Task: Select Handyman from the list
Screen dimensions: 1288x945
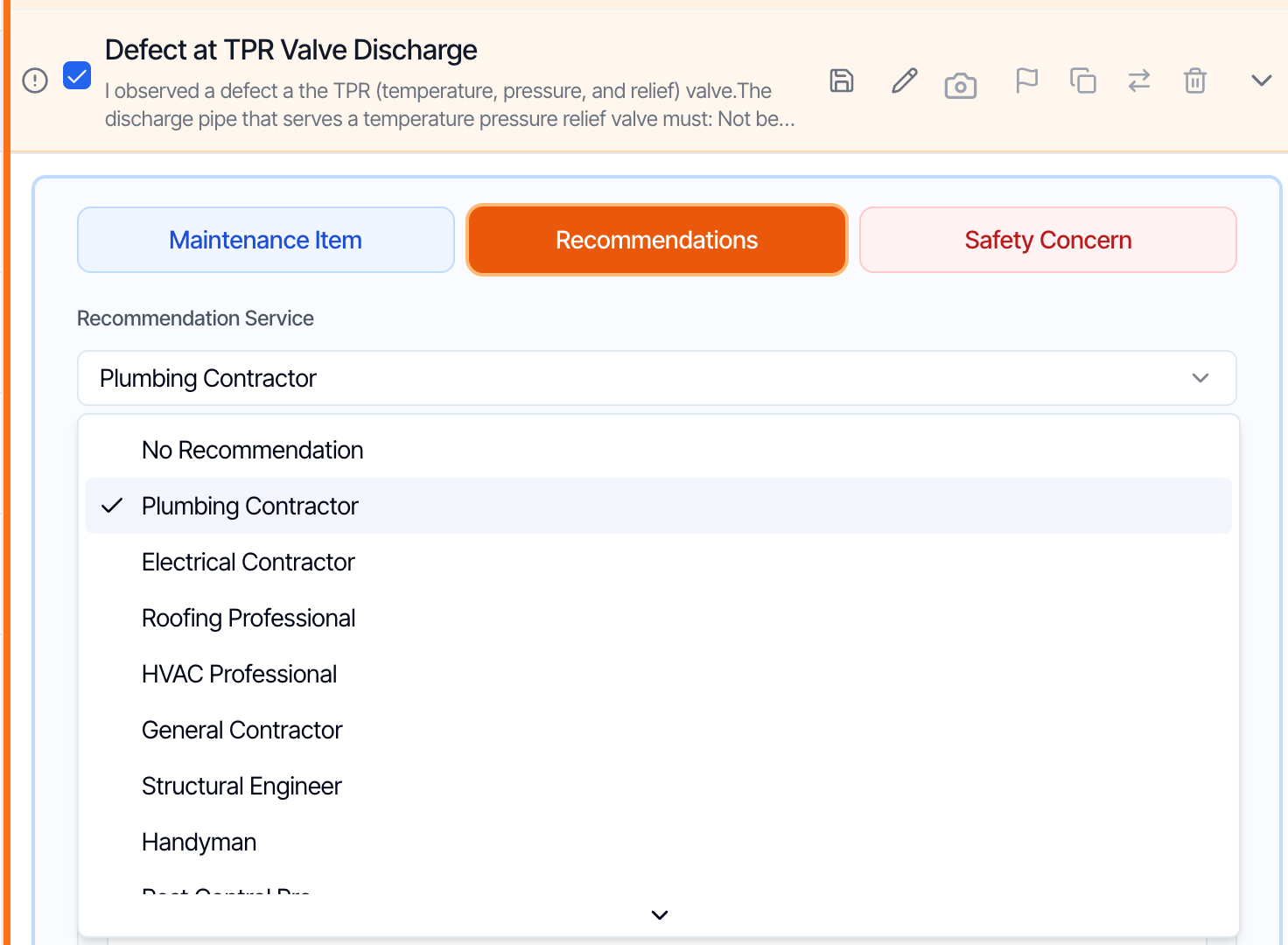Action: pos(659,842)
